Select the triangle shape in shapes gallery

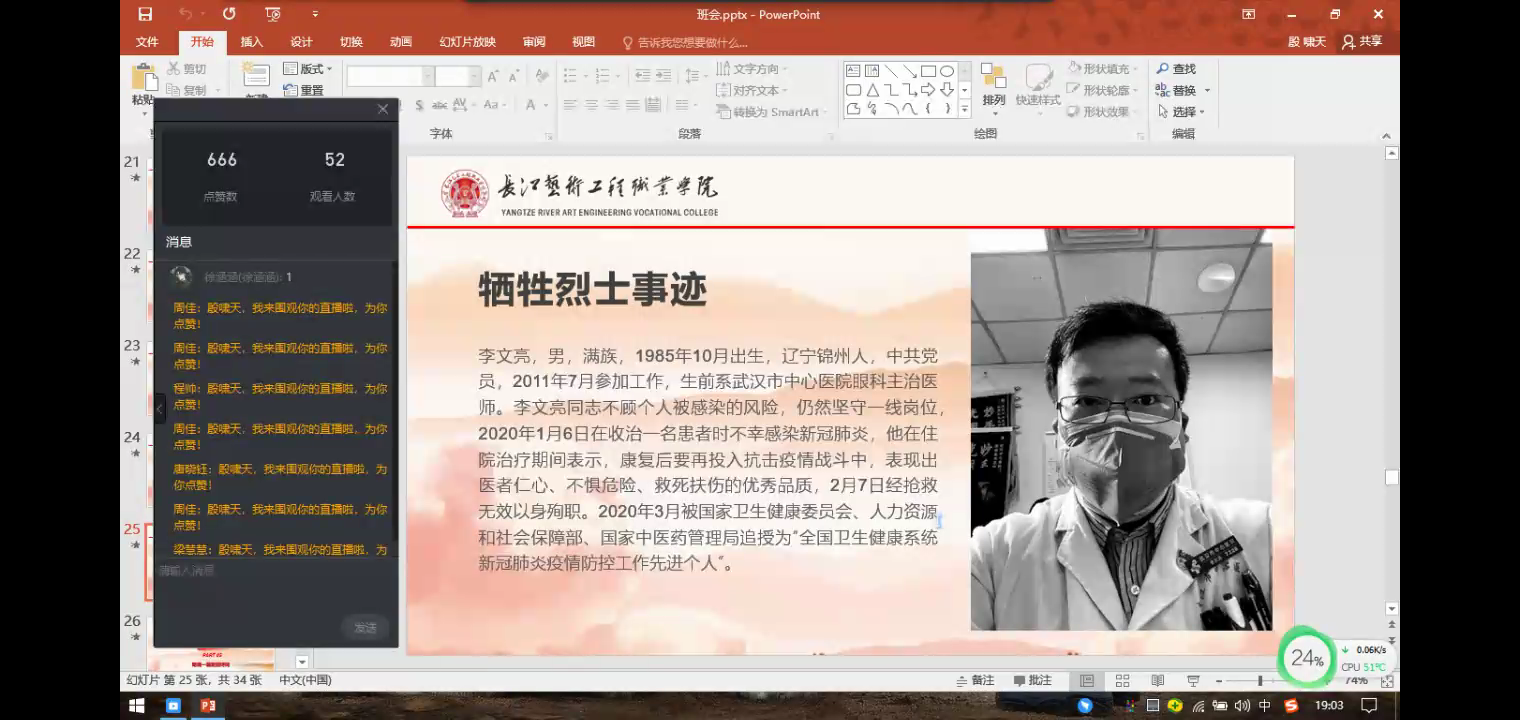tap(872, 90)
